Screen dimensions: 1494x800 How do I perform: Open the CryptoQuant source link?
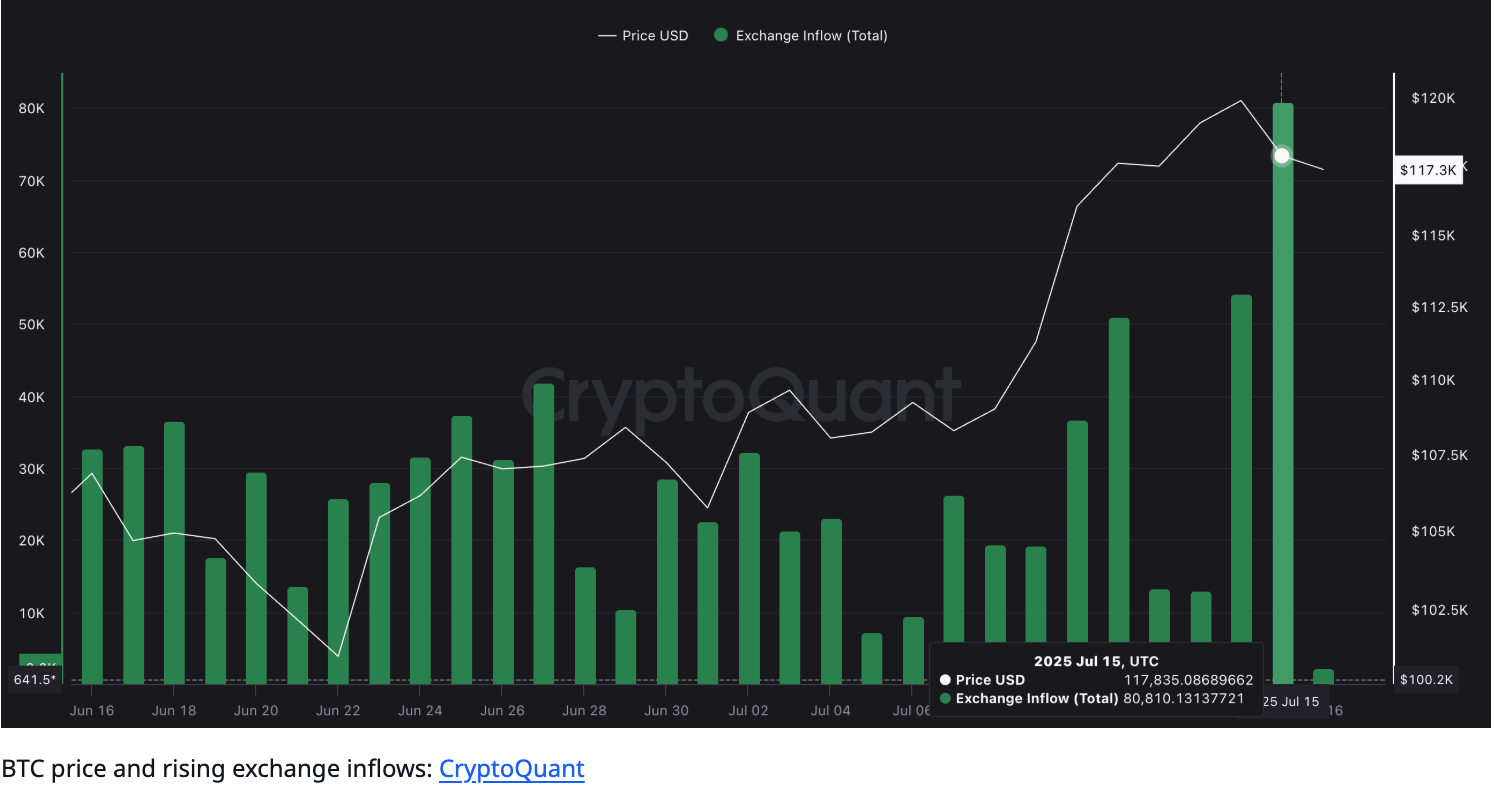point(511,769)
